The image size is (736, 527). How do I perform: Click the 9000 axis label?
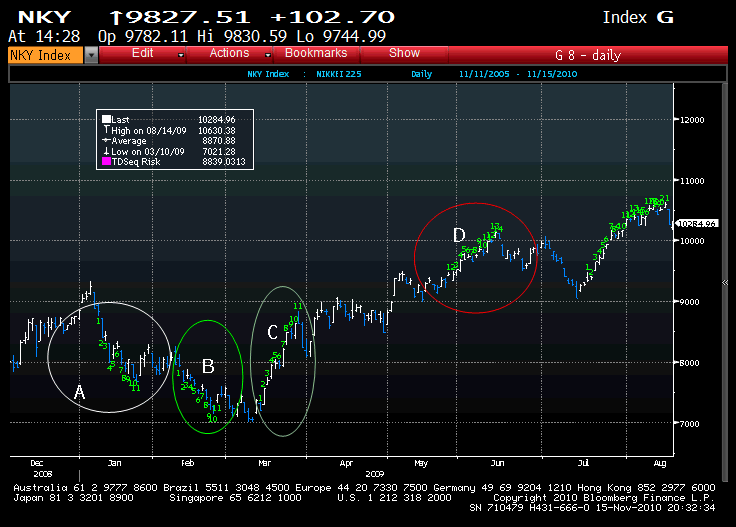pos(690,302)
